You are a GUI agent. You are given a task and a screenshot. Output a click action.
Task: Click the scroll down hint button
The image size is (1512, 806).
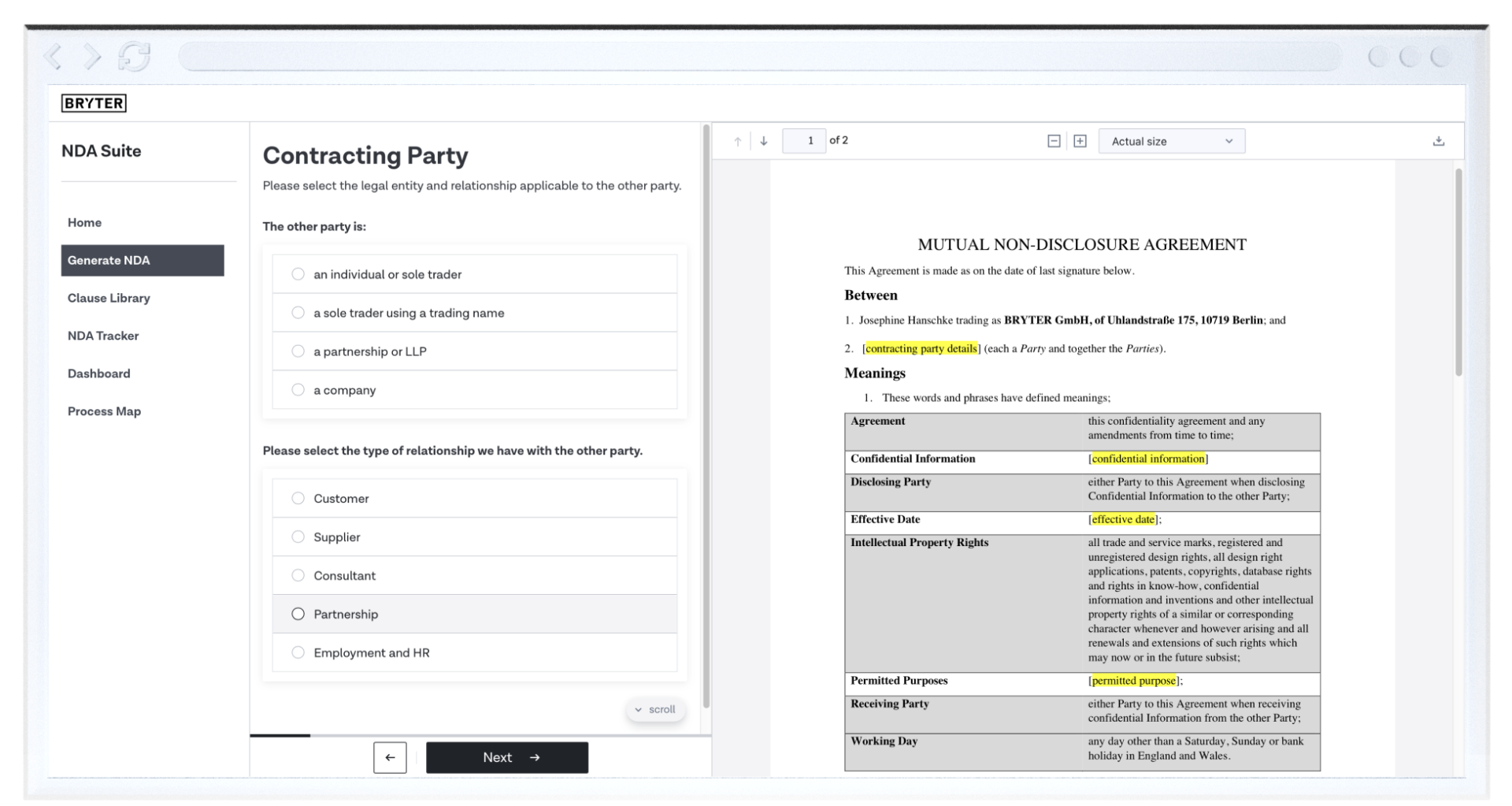coord(655,709)
